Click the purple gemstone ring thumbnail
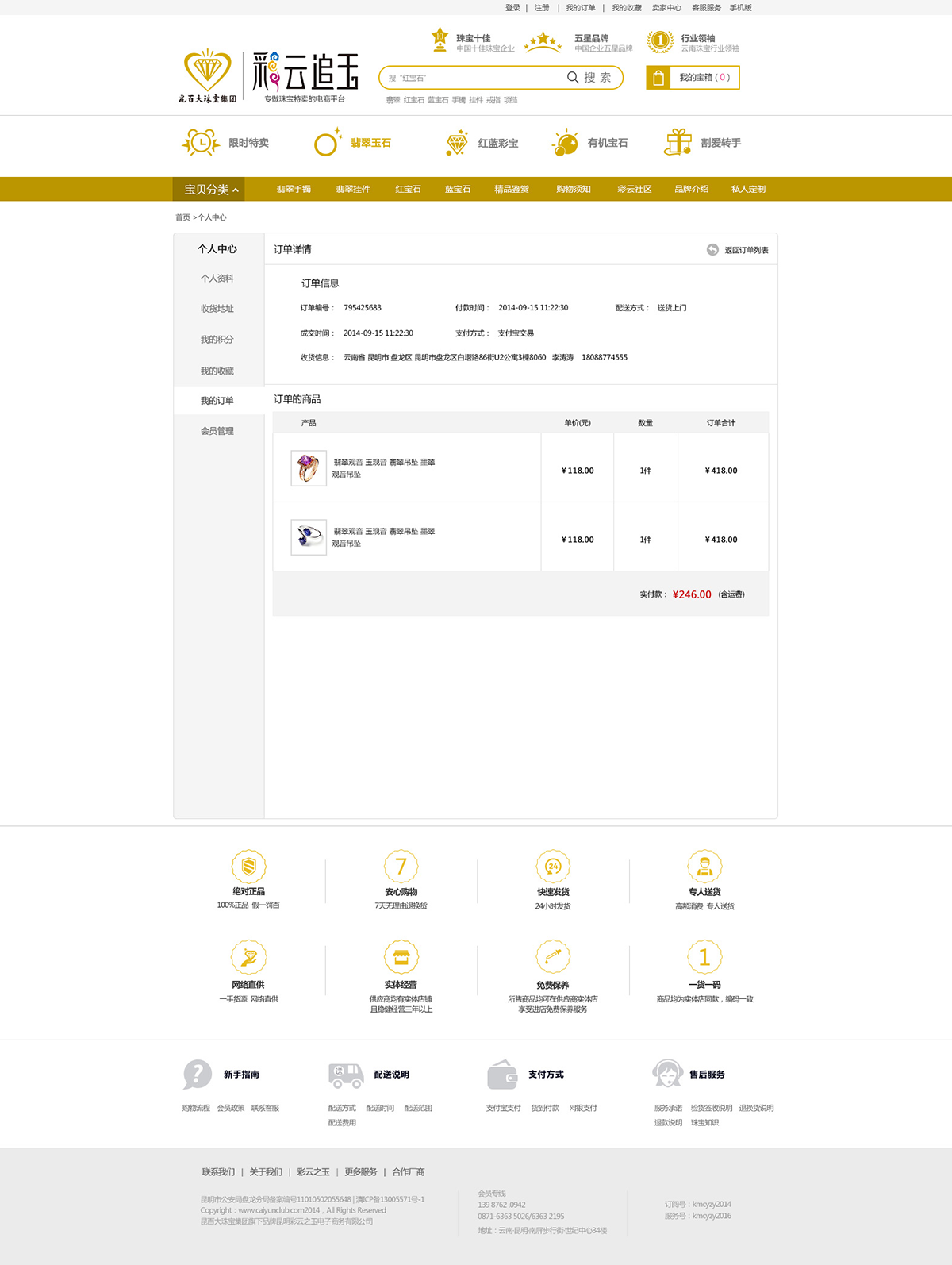The width and height of the screenshot is (952, 1265). (309, 468)
